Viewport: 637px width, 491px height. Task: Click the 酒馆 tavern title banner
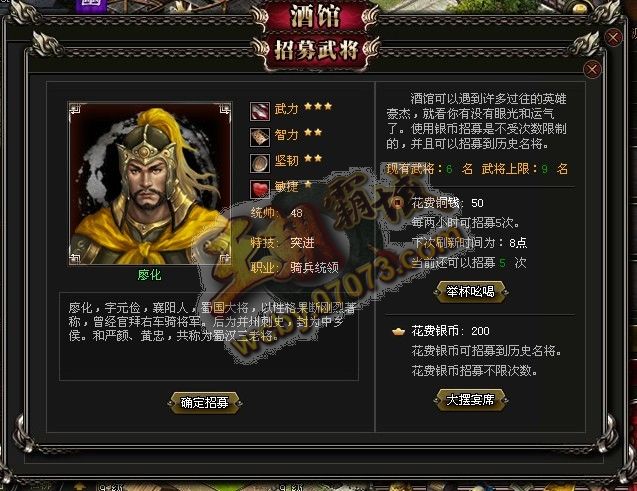(x=315, y=16)
